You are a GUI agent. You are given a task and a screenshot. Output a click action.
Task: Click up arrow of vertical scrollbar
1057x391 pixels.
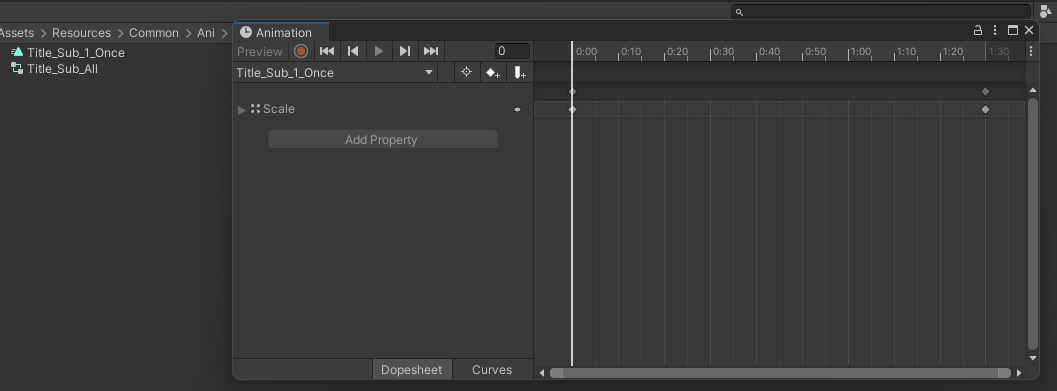pyautogui.click(x=1033, y=90)
